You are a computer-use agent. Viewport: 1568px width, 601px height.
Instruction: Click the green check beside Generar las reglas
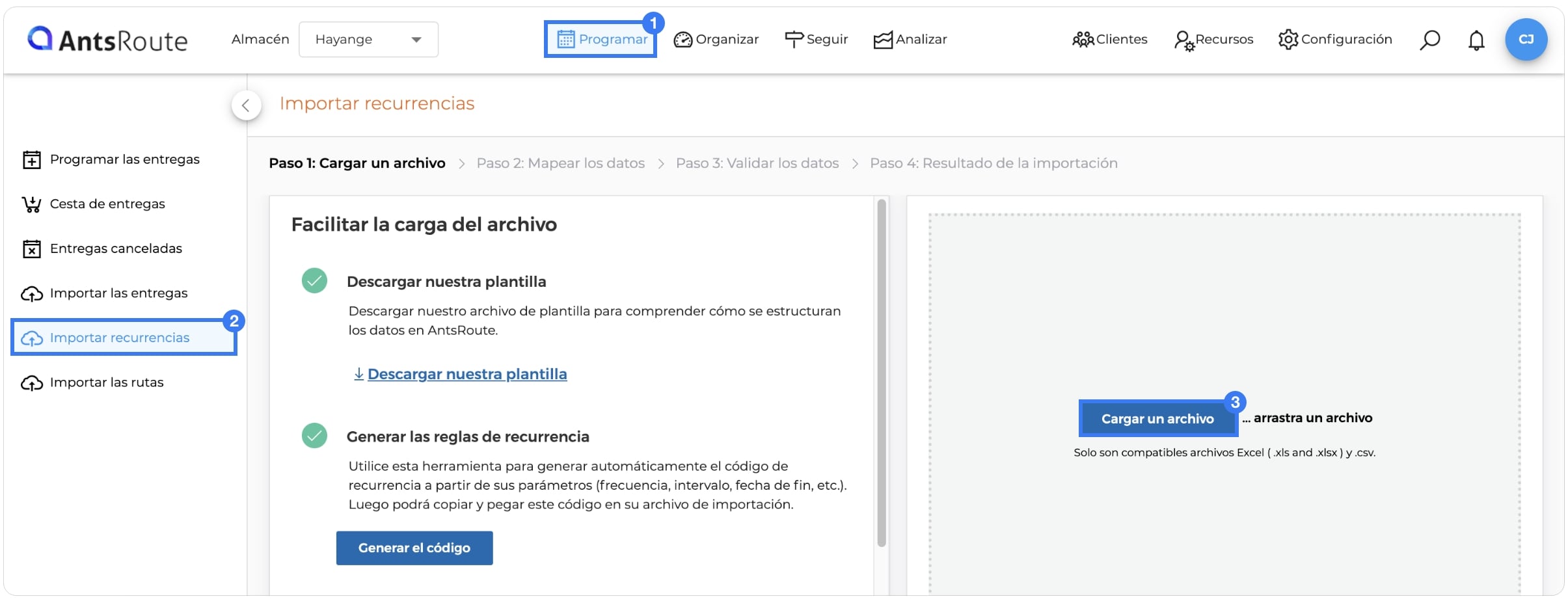(314, 436)
